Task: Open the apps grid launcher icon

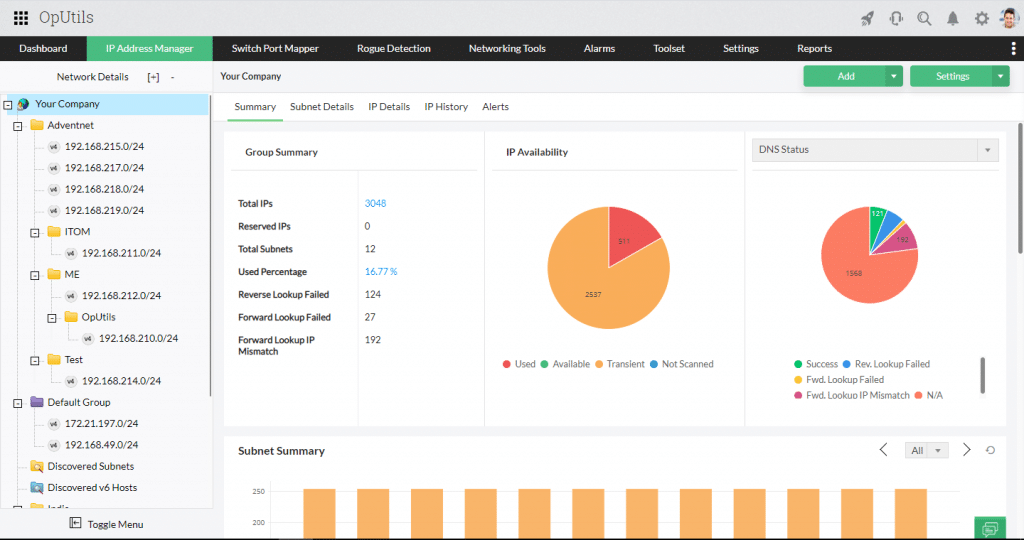Action: [21, 18]
